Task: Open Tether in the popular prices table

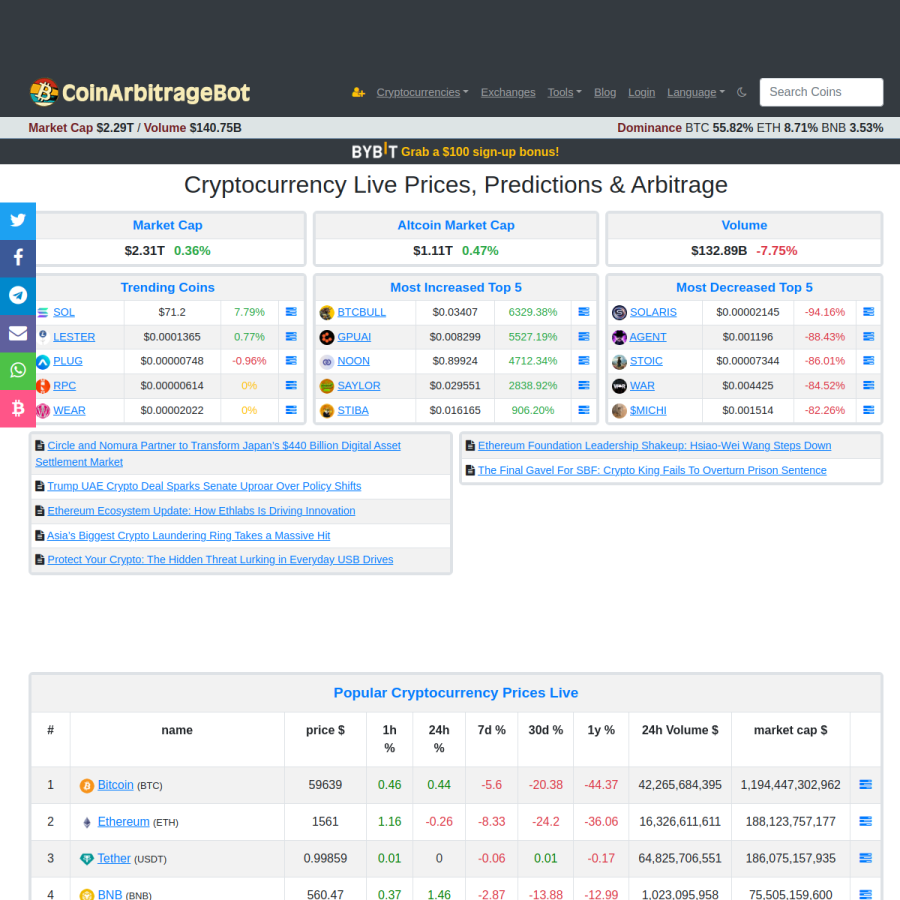Action: (114, 858)
